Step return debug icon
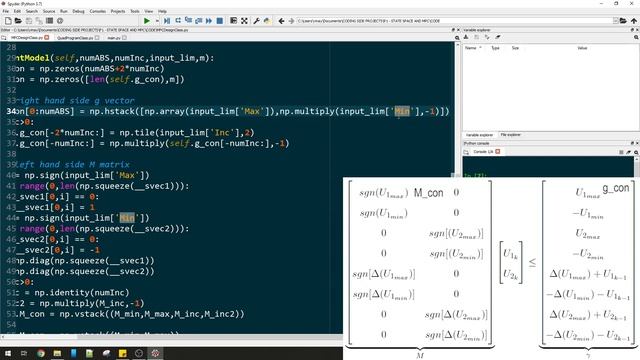 point(198,21)
